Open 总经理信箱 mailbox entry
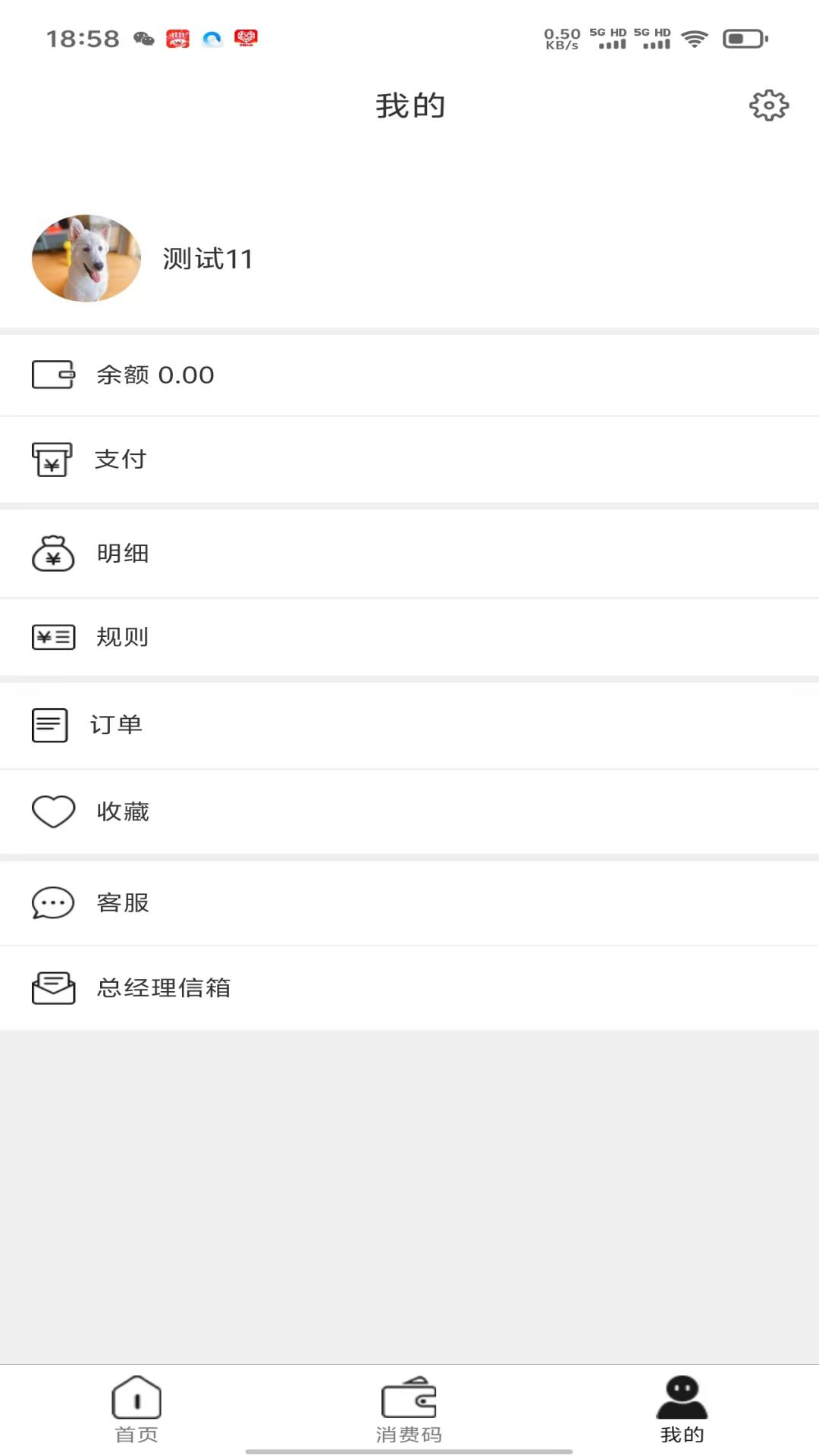The height and width of the screenshot is (1456, 819). pos(164,988)
